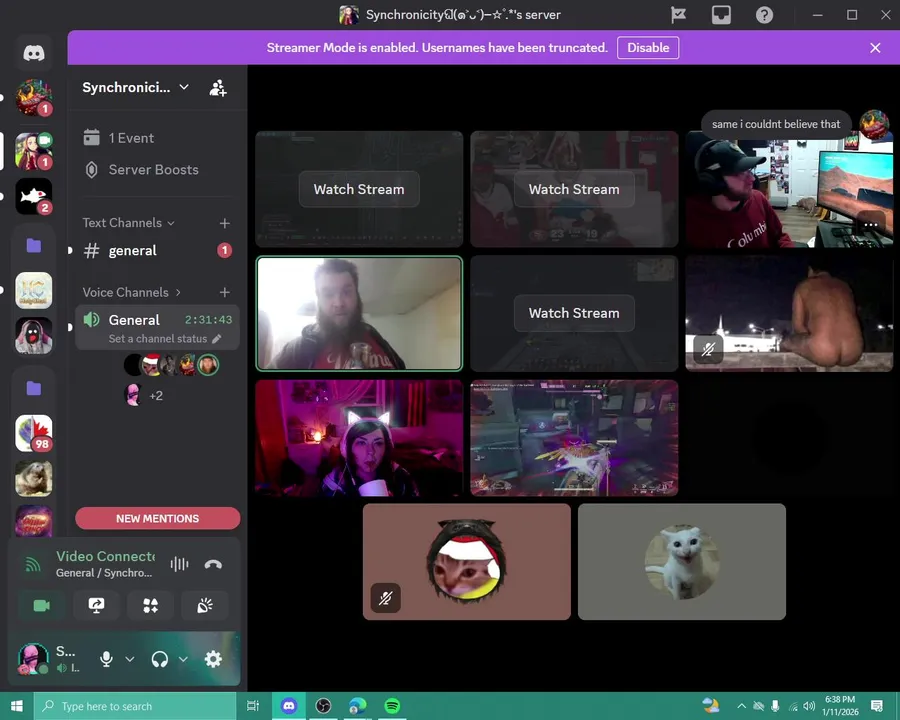Disable Streamer Mode
Viewport: 900px width, 720px height.
pos(648,48)
